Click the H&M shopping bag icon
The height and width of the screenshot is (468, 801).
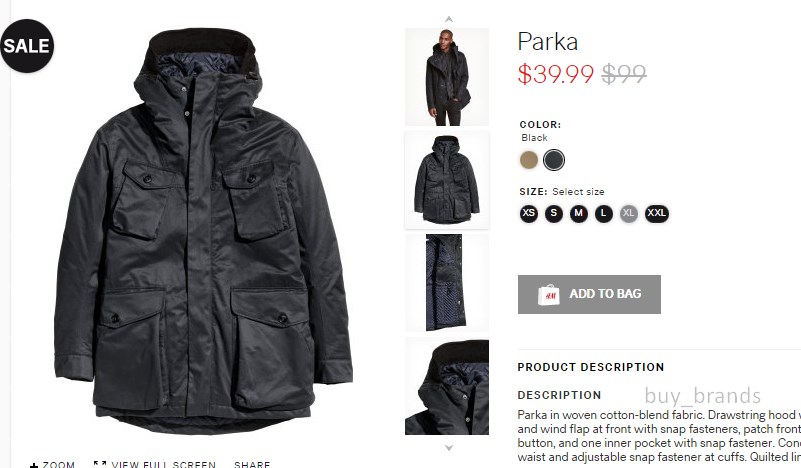(x=549, y=295)
